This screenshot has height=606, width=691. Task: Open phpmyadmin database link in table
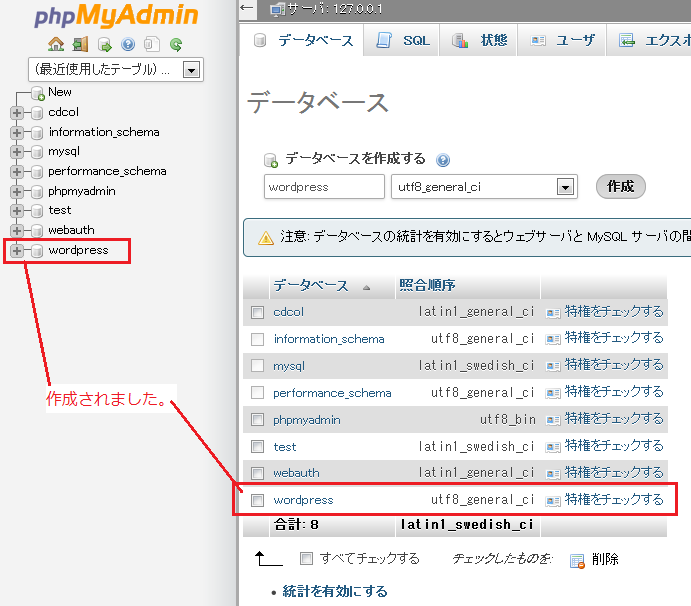[x=307, y=420]
